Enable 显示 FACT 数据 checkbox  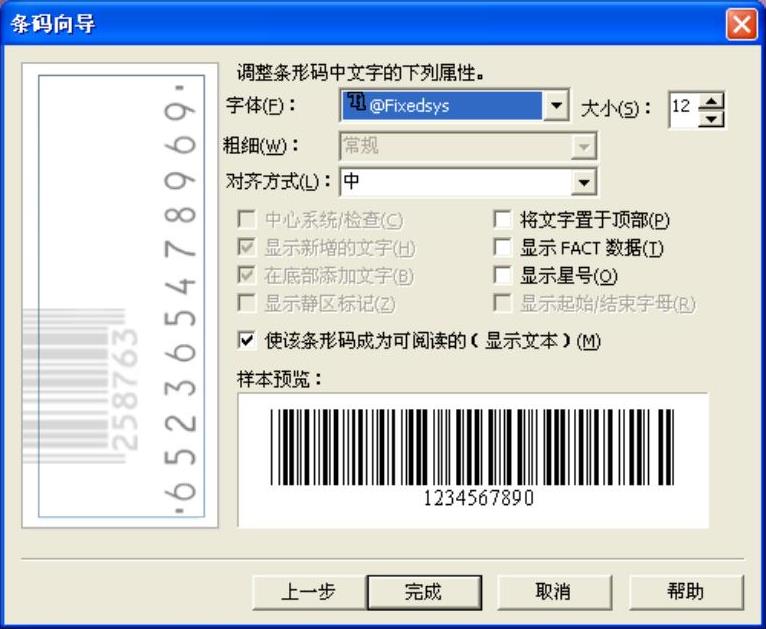503,248
